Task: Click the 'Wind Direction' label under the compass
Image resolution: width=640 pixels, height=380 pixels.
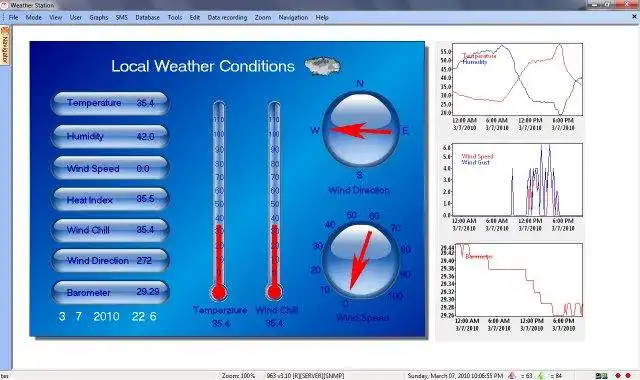Action: (359, 190)
